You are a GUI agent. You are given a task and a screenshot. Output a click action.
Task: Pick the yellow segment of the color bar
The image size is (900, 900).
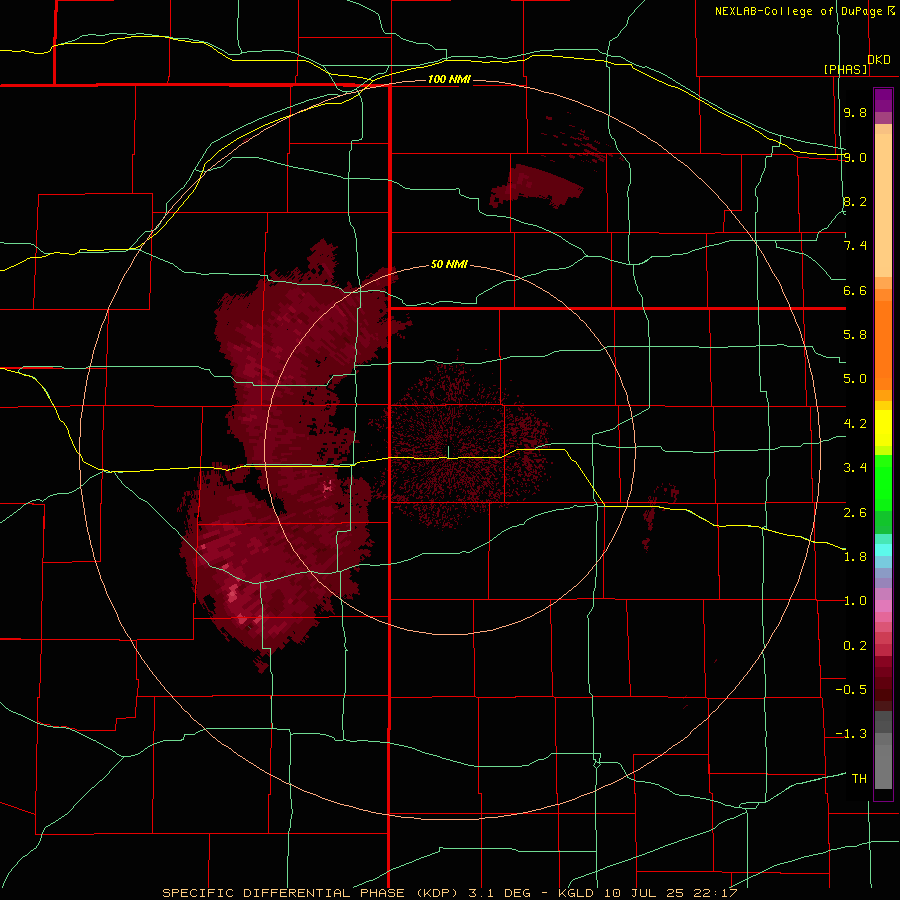click(883, 428)
